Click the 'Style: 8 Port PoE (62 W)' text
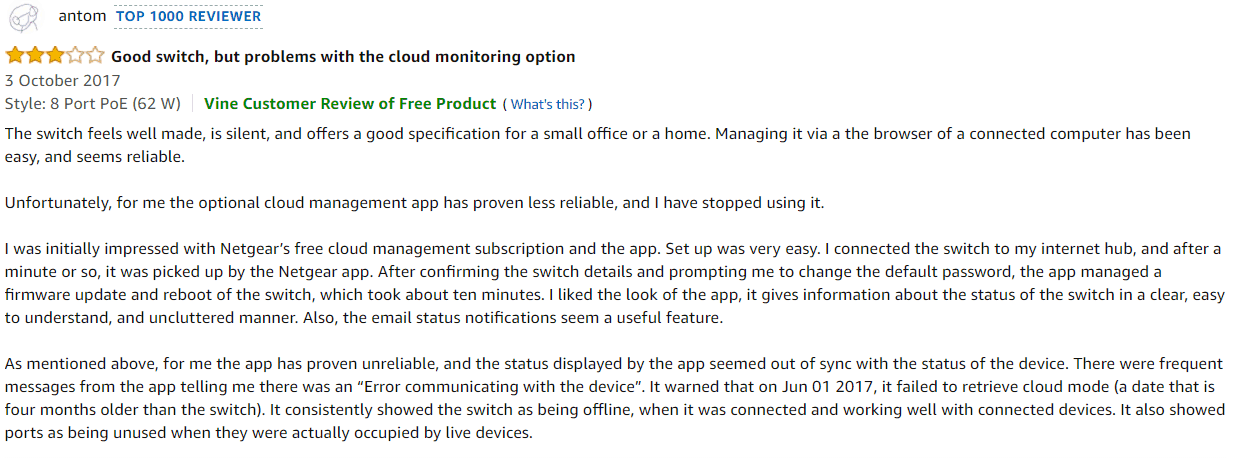Screen dimensions: 1239x461 [x=92, y=103]
